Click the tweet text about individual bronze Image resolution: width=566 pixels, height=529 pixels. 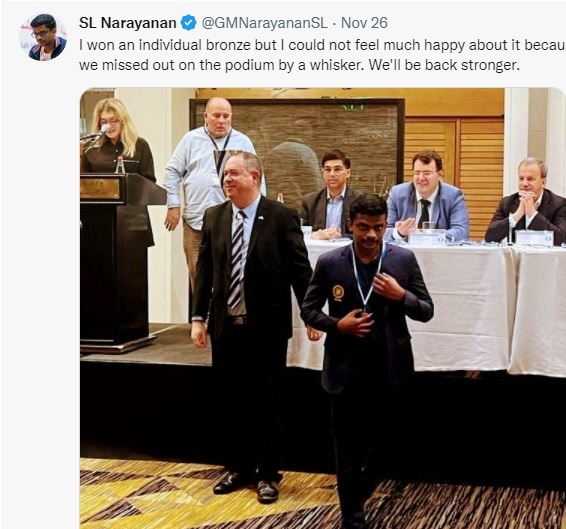322,55
